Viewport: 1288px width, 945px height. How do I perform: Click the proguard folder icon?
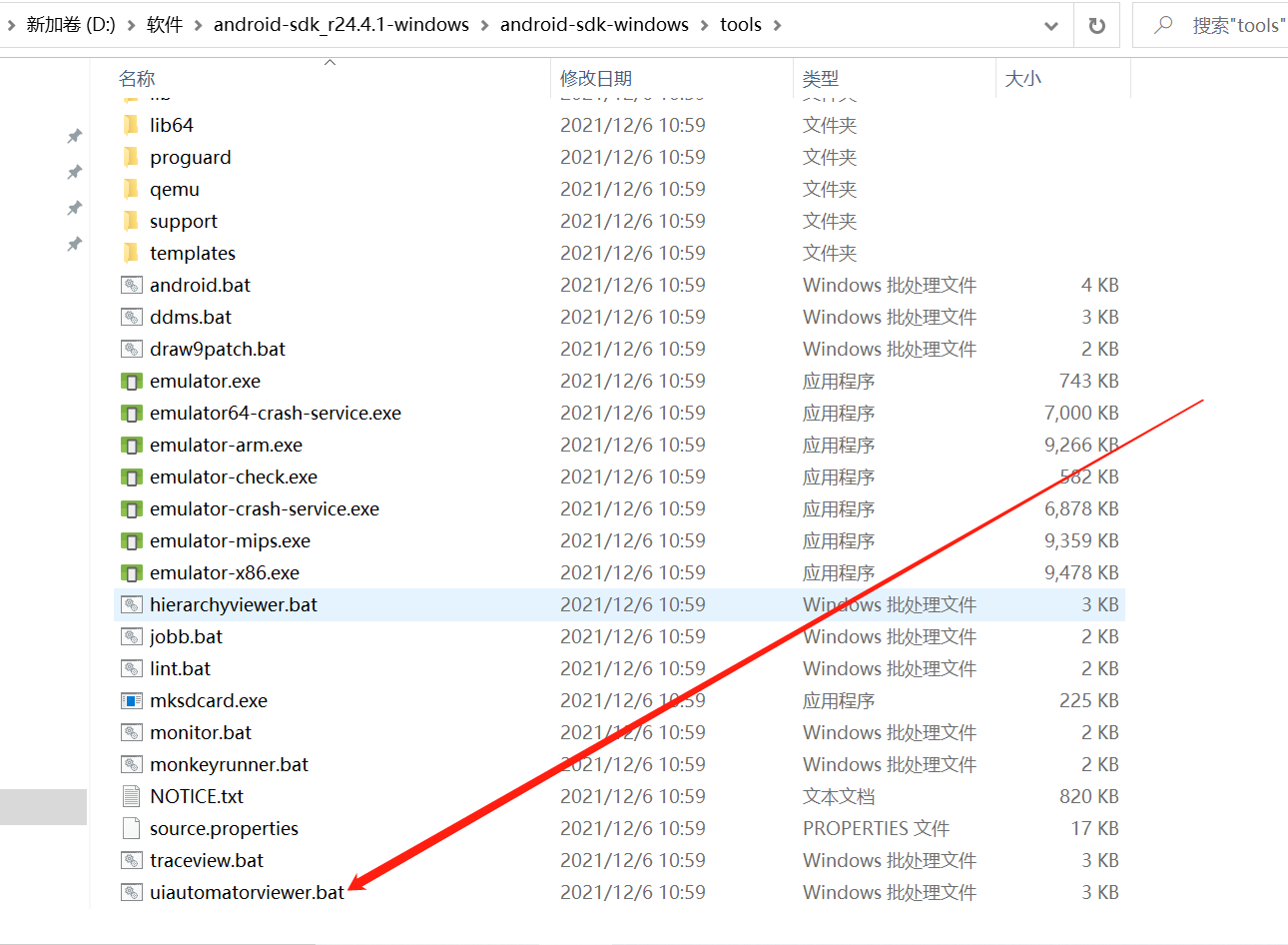click(131, 157)
